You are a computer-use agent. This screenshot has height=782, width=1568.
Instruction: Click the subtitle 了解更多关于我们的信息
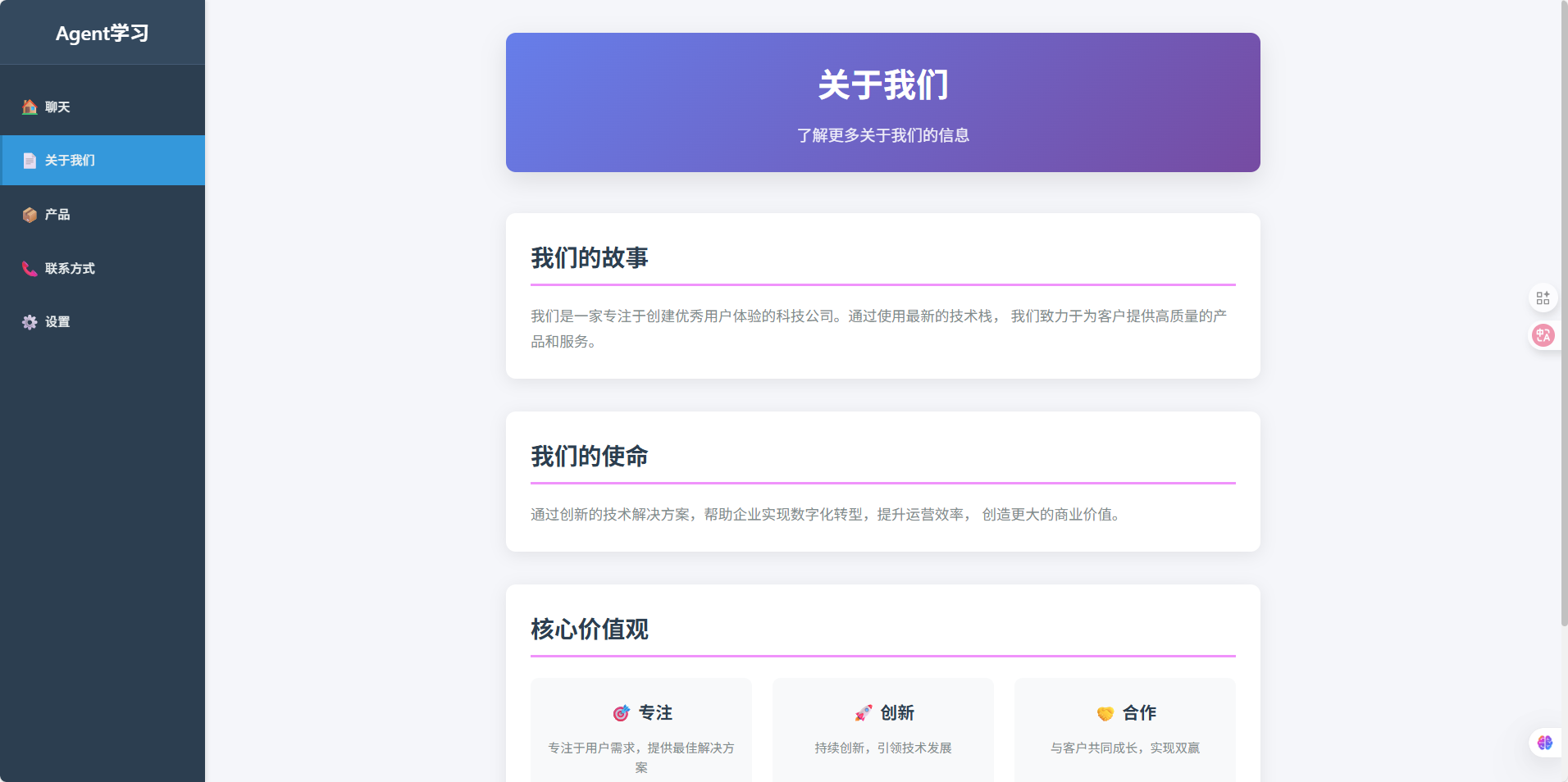[x=883, y=135]
